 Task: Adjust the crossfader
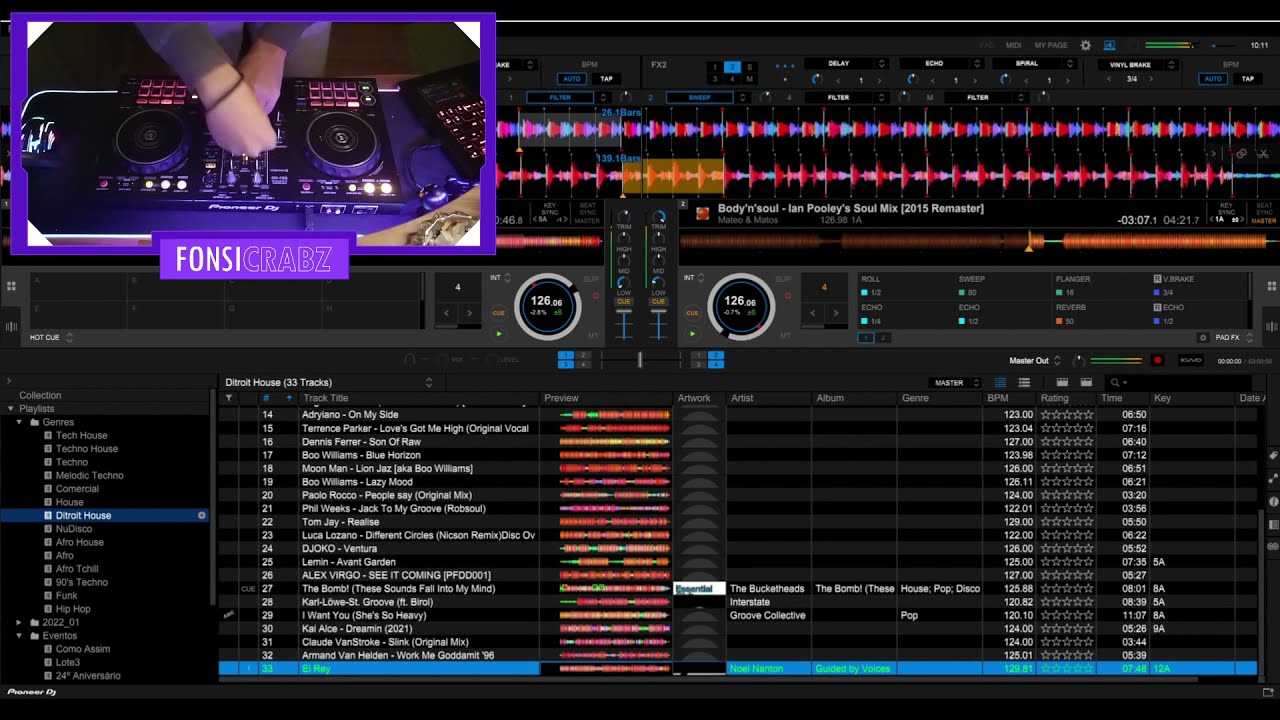pyautogui.click(x=640, y=359)
